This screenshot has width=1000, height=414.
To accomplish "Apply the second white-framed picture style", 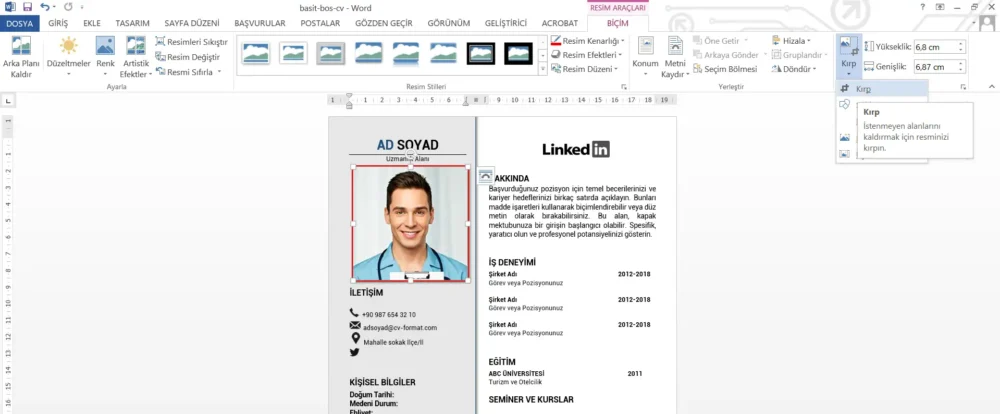I will pyautogui.click(x=293, y=53).
